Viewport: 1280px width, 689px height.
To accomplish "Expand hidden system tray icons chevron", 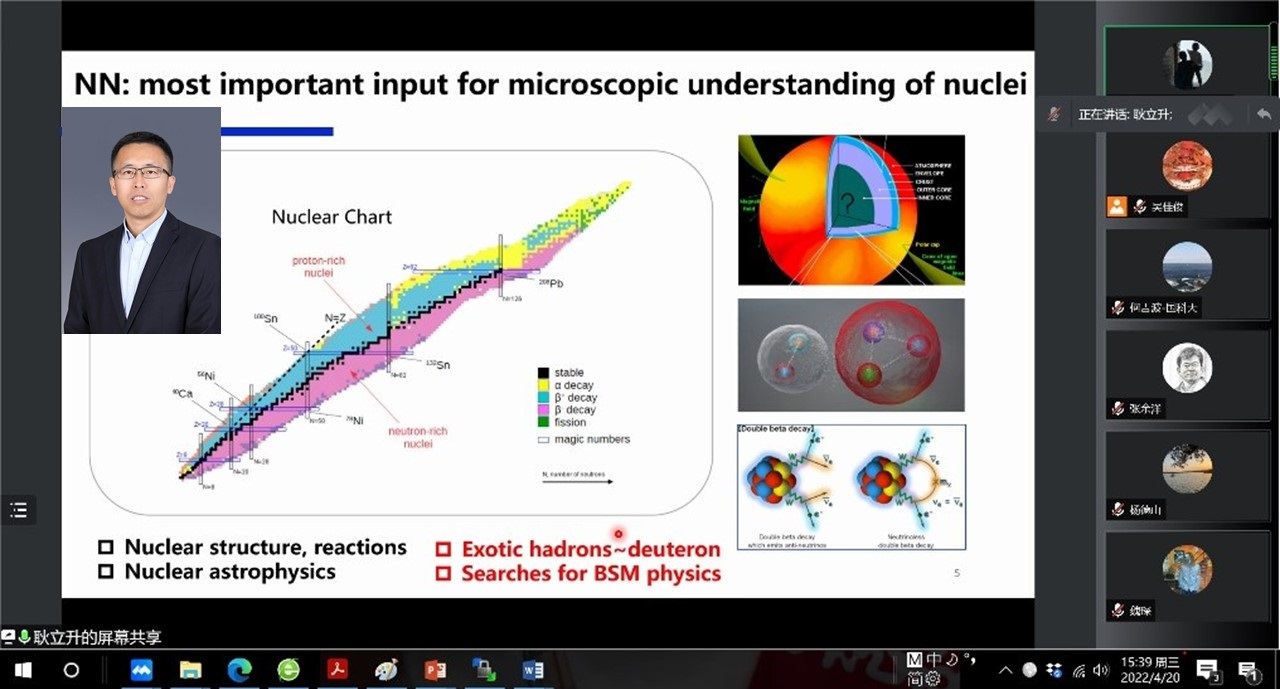I will pos(1004,670).
